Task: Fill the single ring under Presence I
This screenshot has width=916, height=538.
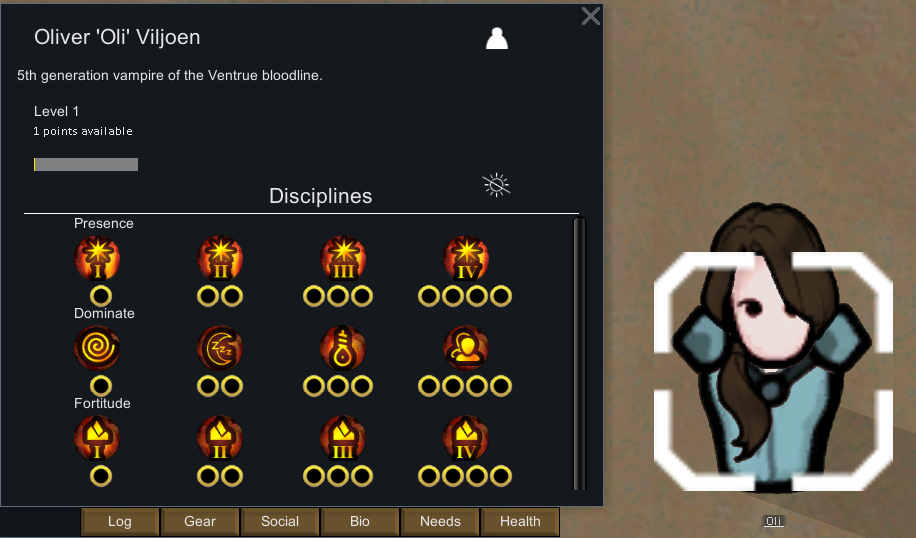Action: [x=100, y=296]
